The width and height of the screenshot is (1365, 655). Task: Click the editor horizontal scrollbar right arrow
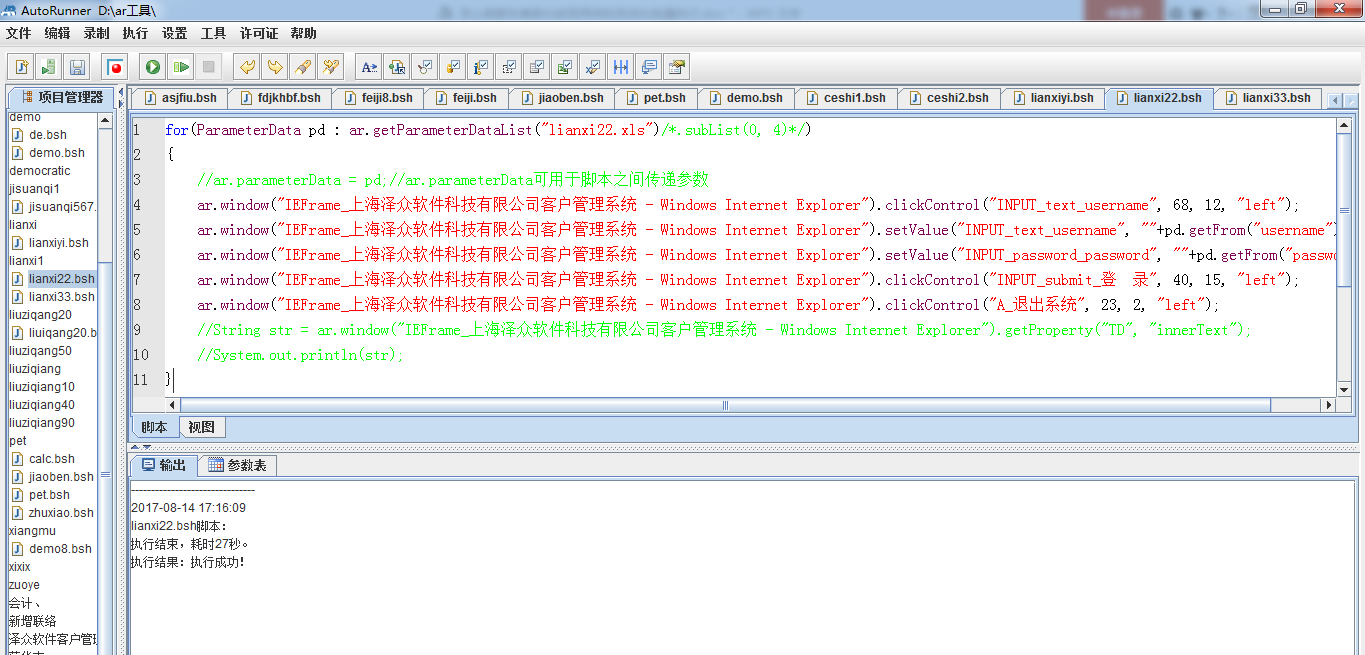point(1328,405)
